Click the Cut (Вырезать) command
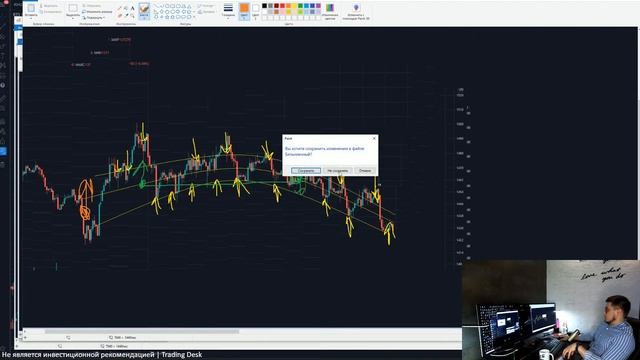640x360 pixels. (x=50, y=6)
